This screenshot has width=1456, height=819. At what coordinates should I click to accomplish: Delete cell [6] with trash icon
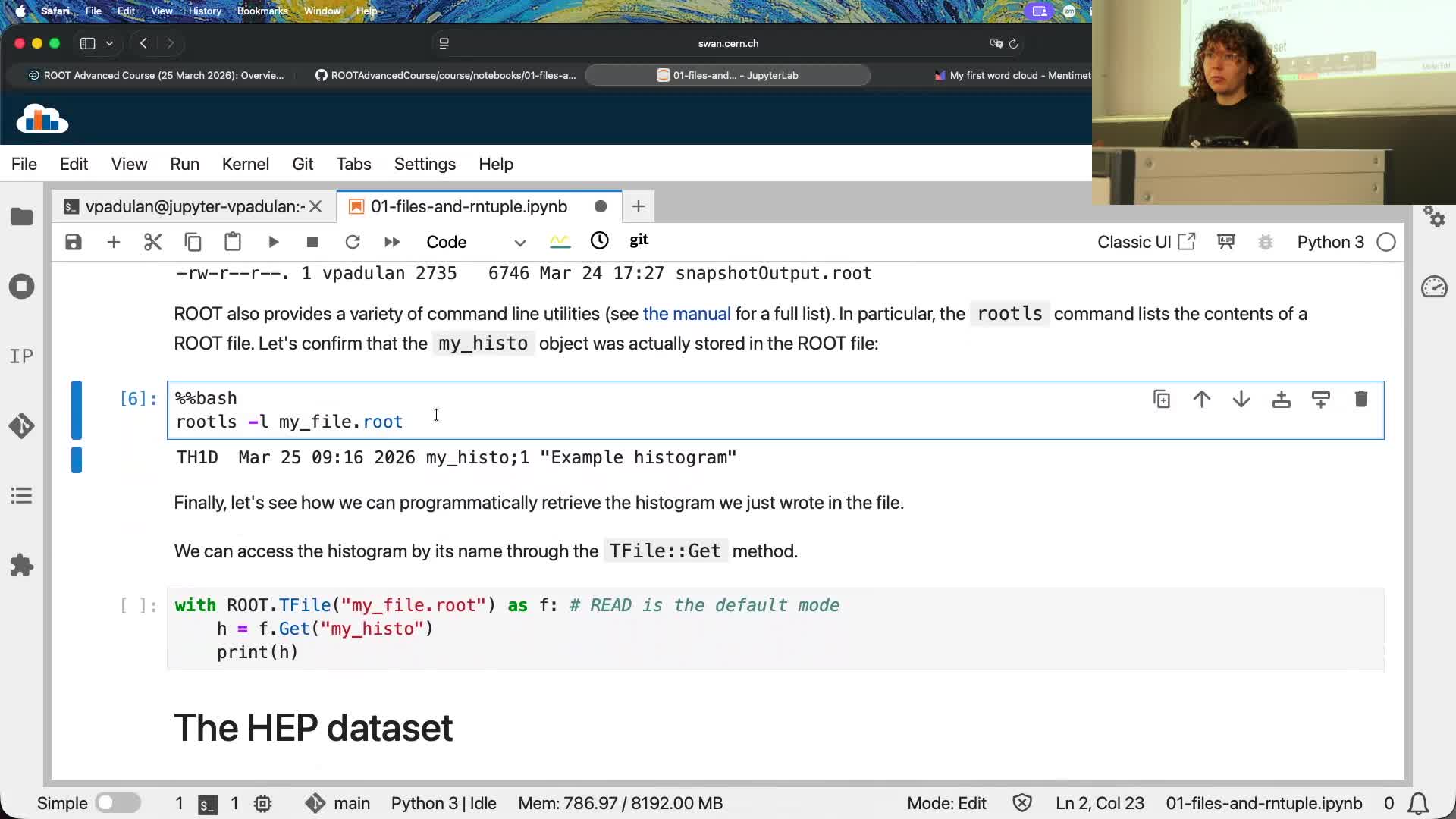point(1361,400)
